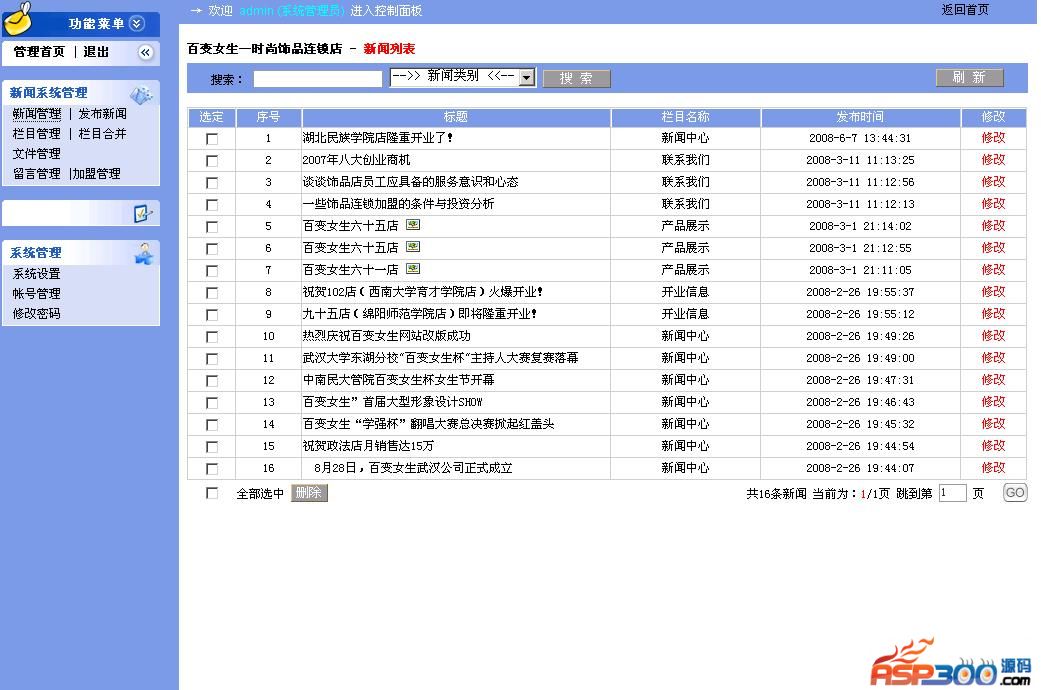Click 返回首页 link at top right
The width and height of the screenshot is (1041, 690).
[x=965, y=10]
